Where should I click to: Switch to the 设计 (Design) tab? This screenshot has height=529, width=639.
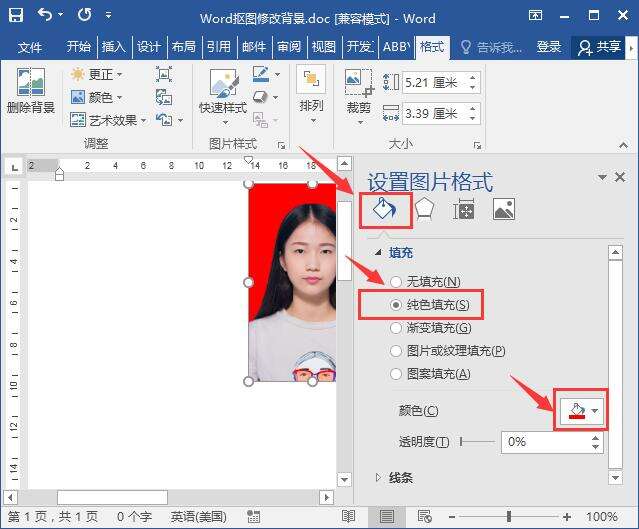(x=149, y=47)
